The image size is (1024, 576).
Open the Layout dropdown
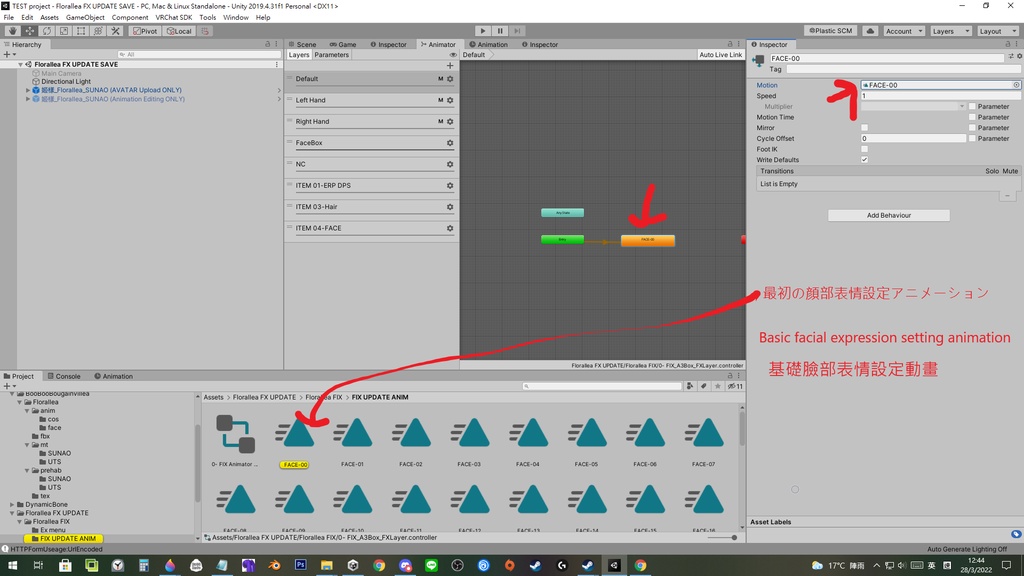[x=997, y=31]
